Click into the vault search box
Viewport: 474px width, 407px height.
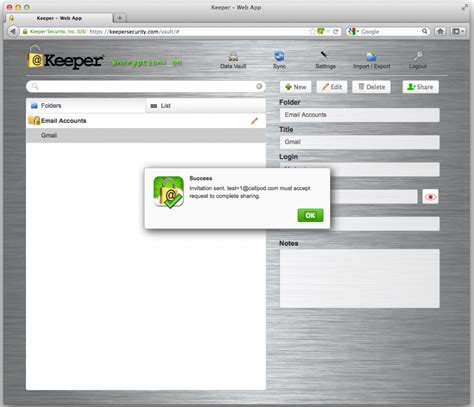(146, 87)
